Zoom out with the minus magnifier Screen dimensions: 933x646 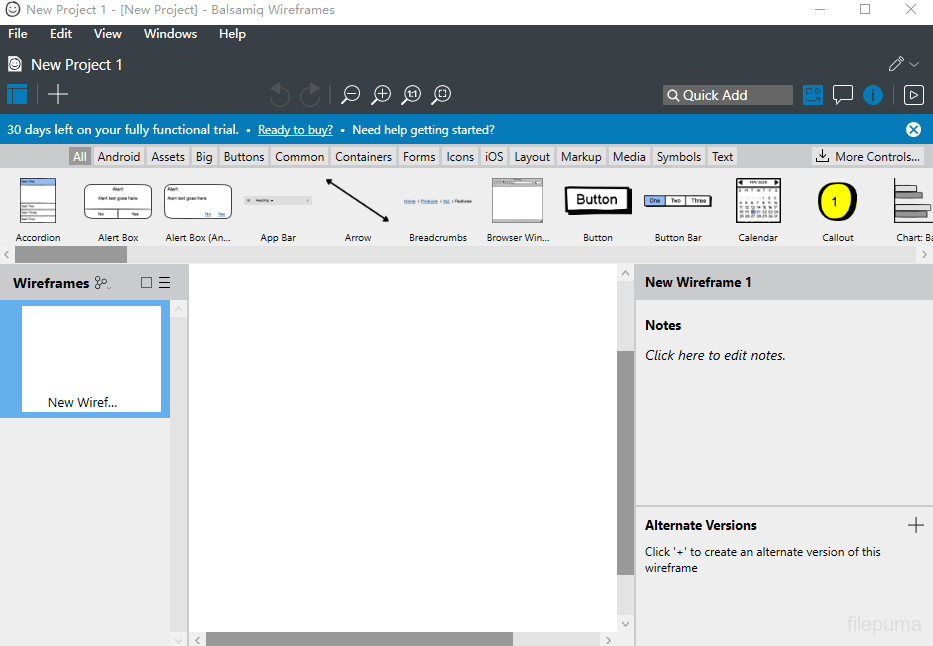[350, 95]
